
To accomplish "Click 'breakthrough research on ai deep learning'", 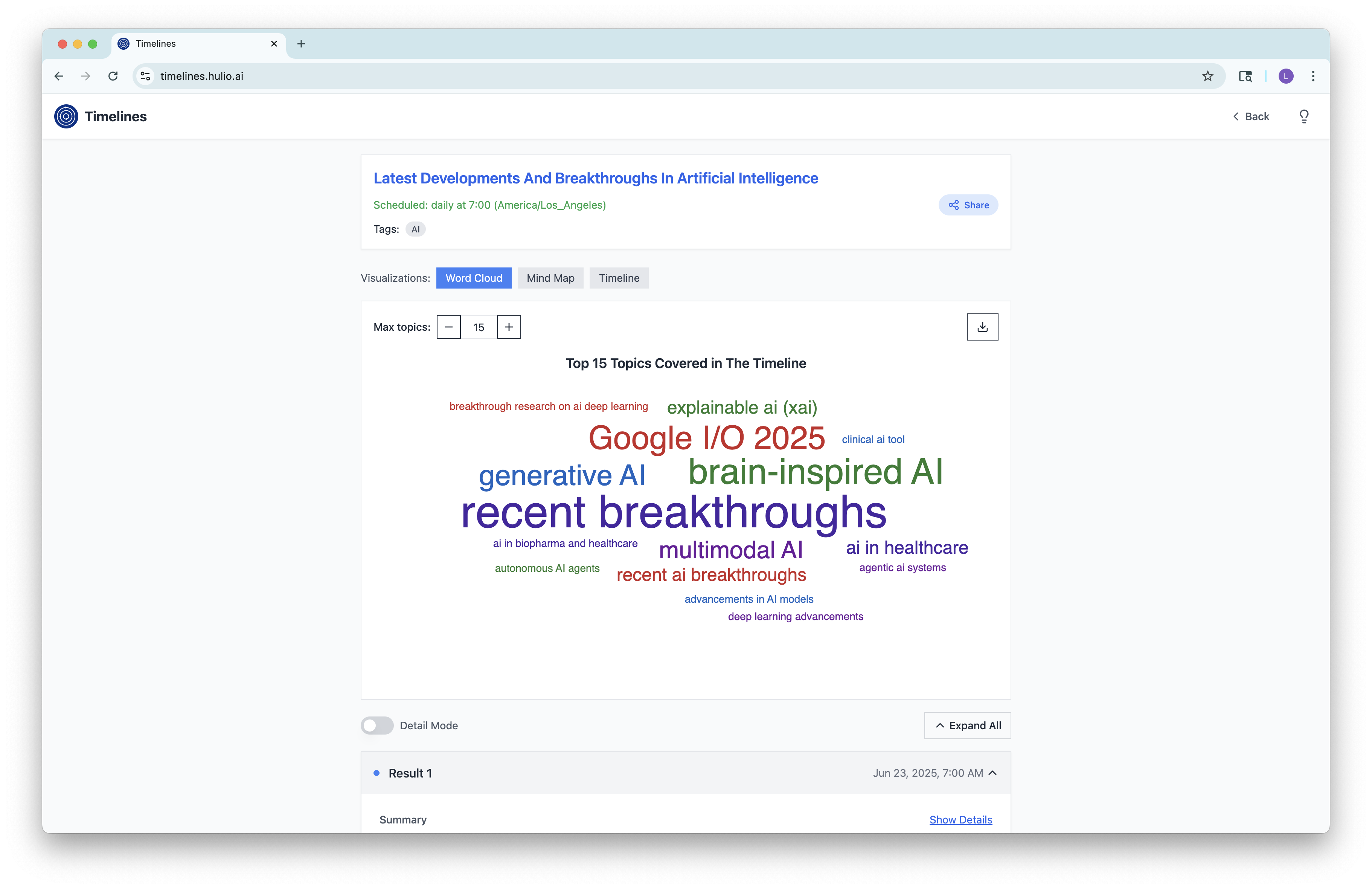I will pos(548,406).
